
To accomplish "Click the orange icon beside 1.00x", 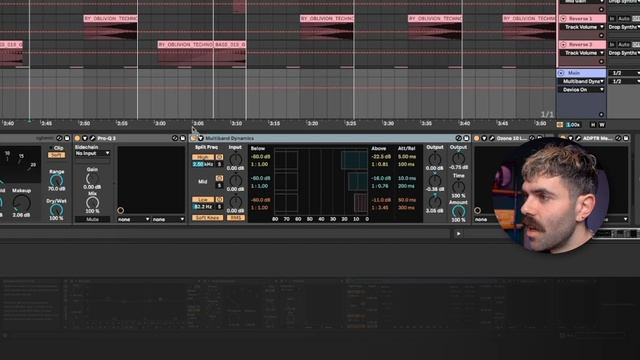I will [x=560, y=125].
